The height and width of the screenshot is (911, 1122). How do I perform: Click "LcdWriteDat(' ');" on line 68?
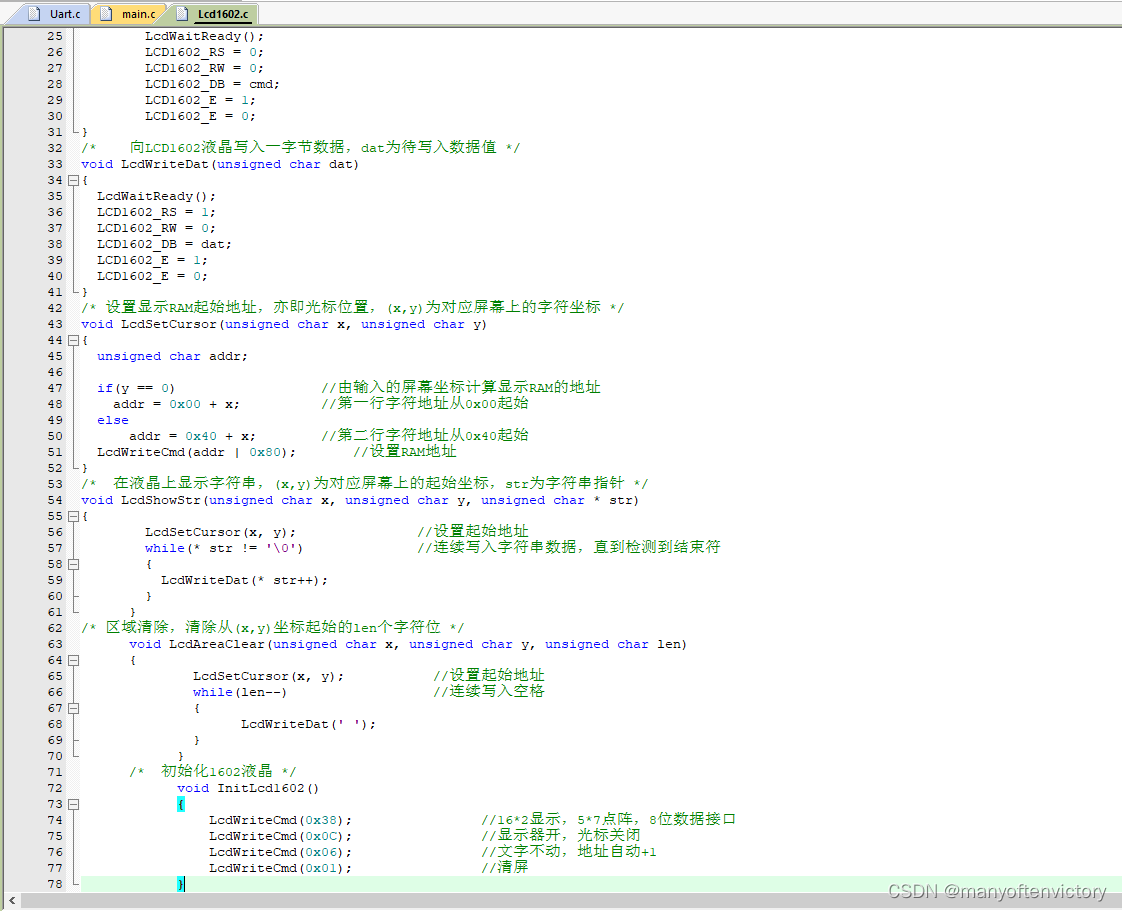(x=308, y=724)
